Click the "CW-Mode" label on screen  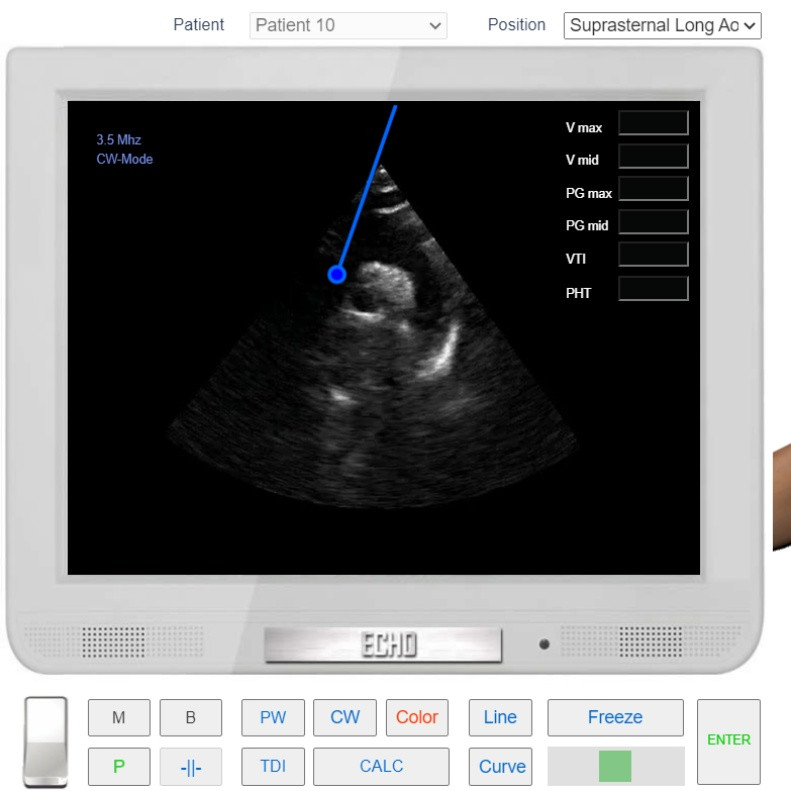coord(125,159)
